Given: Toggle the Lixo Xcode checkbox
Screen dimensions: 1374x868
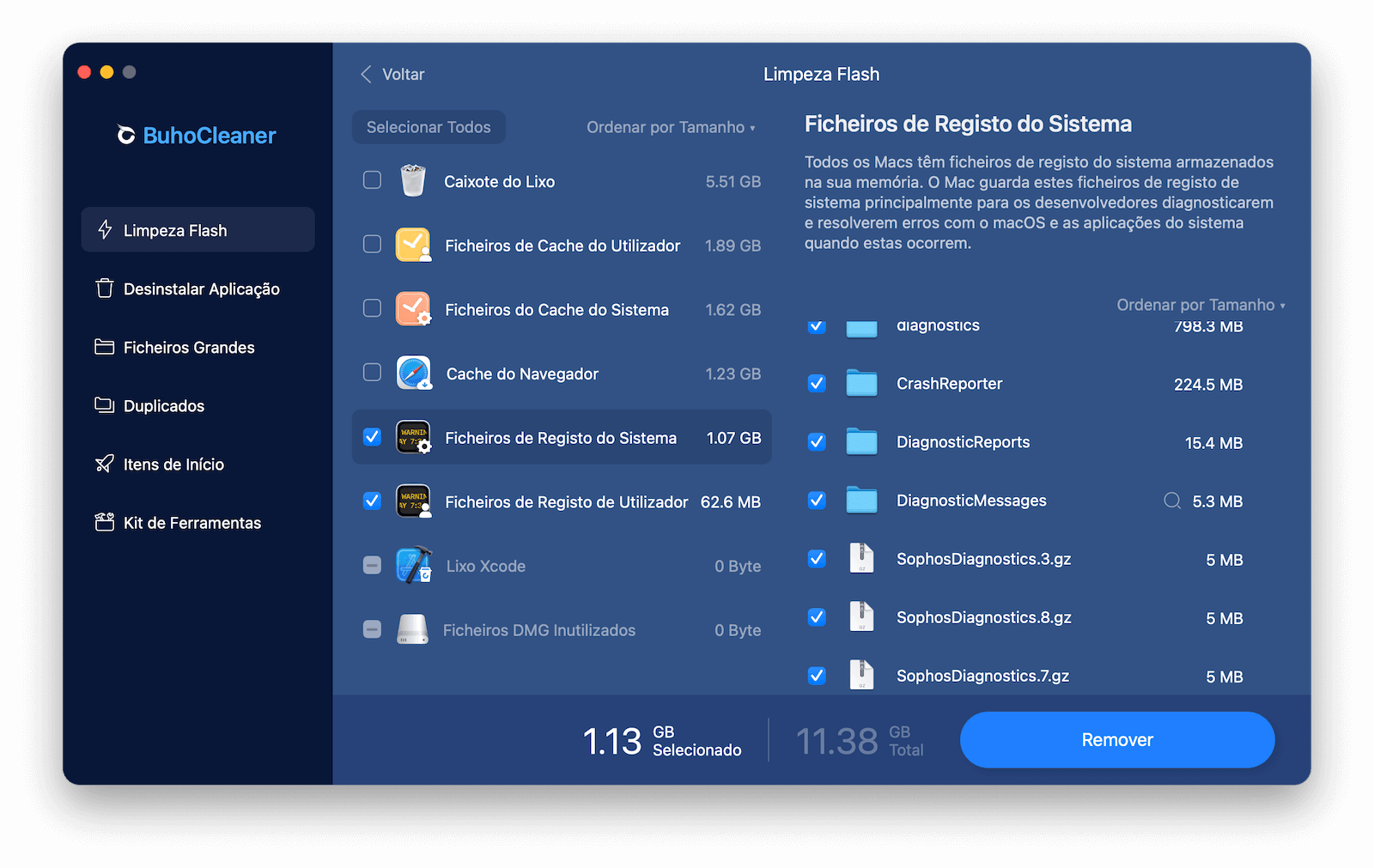Looking at the screenshot, I should 372,565.
